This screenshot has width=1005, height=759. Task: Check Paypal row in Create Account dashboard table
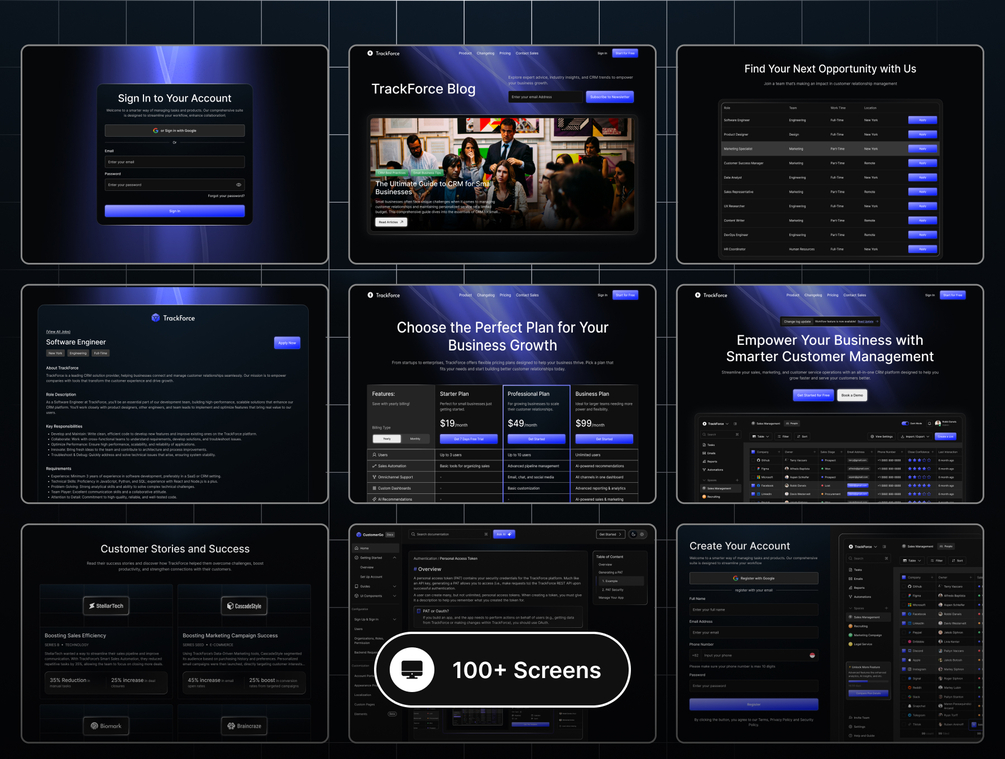click(x=904, y=632)
